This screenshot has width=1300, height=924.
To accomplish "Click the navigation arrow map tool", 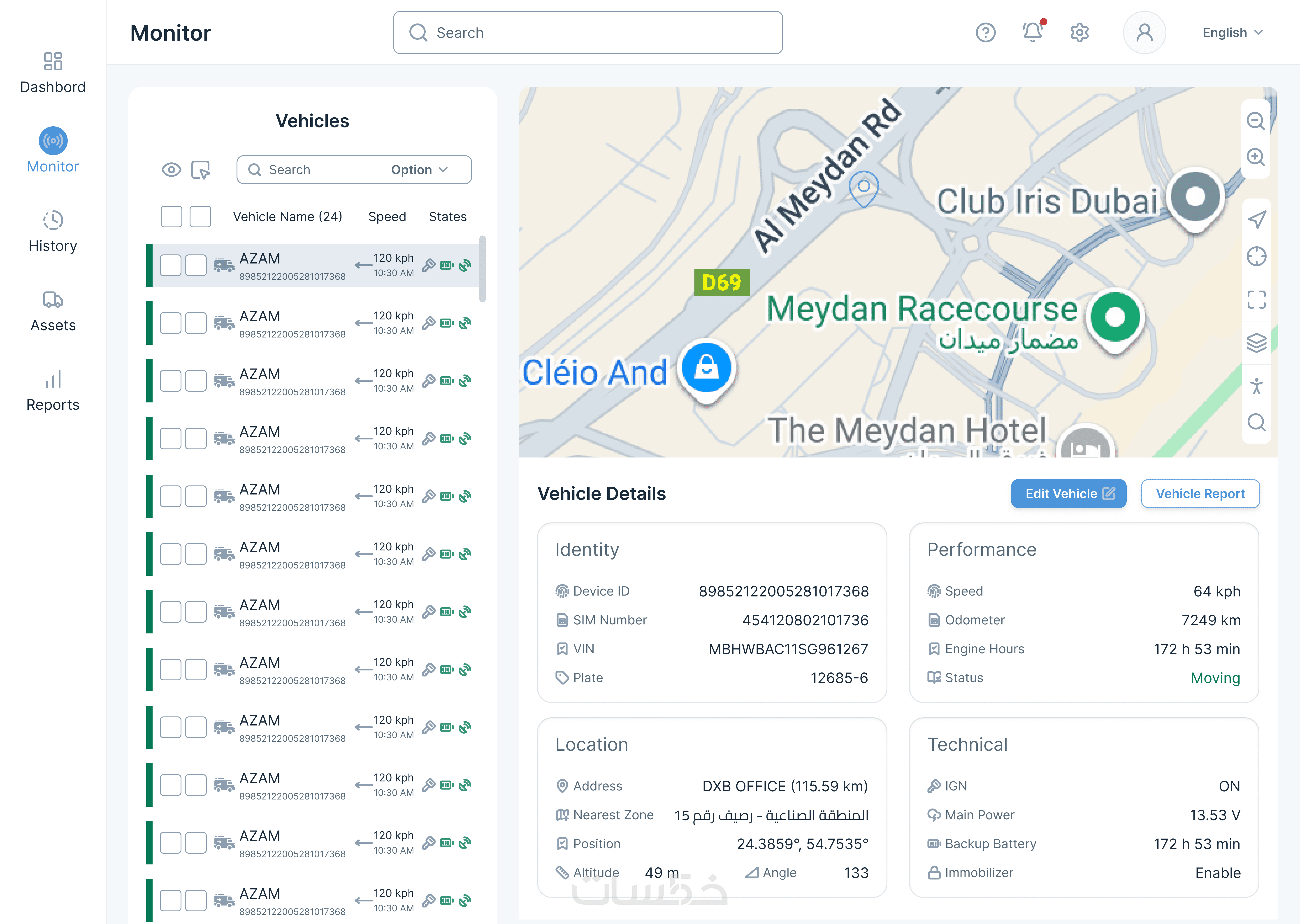I will coord(1256,220).
